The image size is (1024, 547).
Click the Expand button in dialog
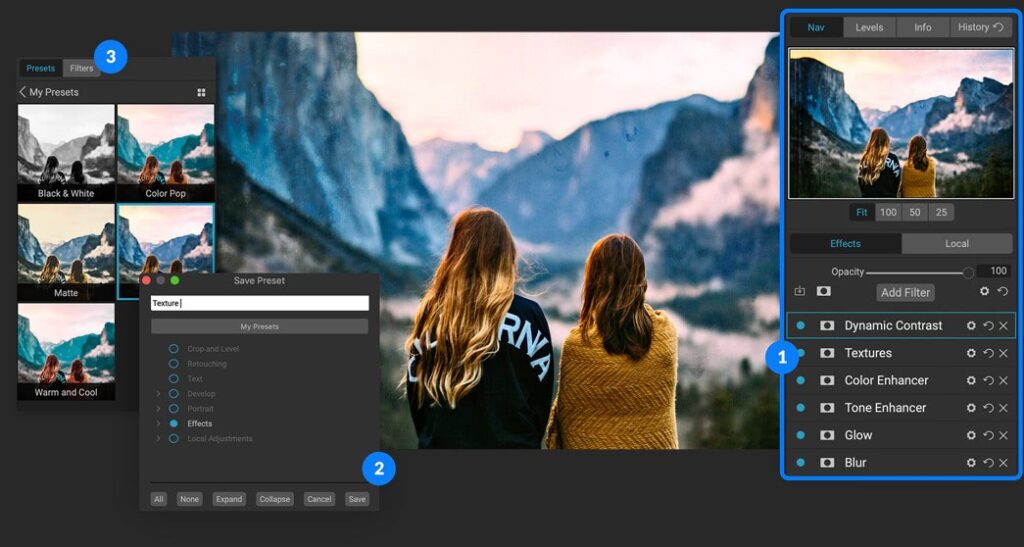click(x=229, y=499)
